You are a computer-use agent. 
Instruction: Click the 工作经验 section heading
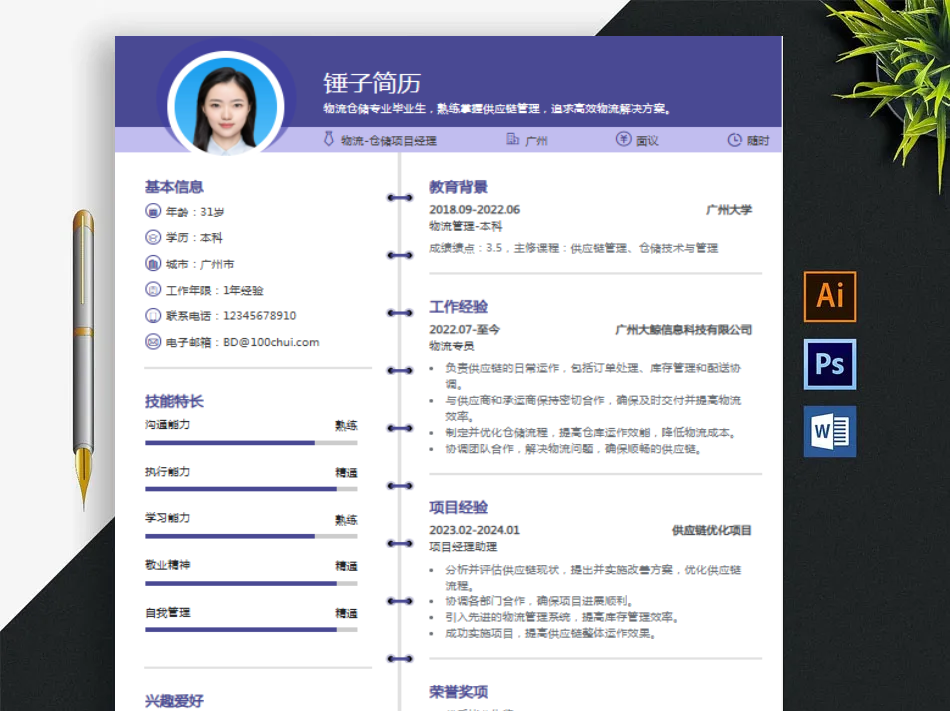(459, 307)
